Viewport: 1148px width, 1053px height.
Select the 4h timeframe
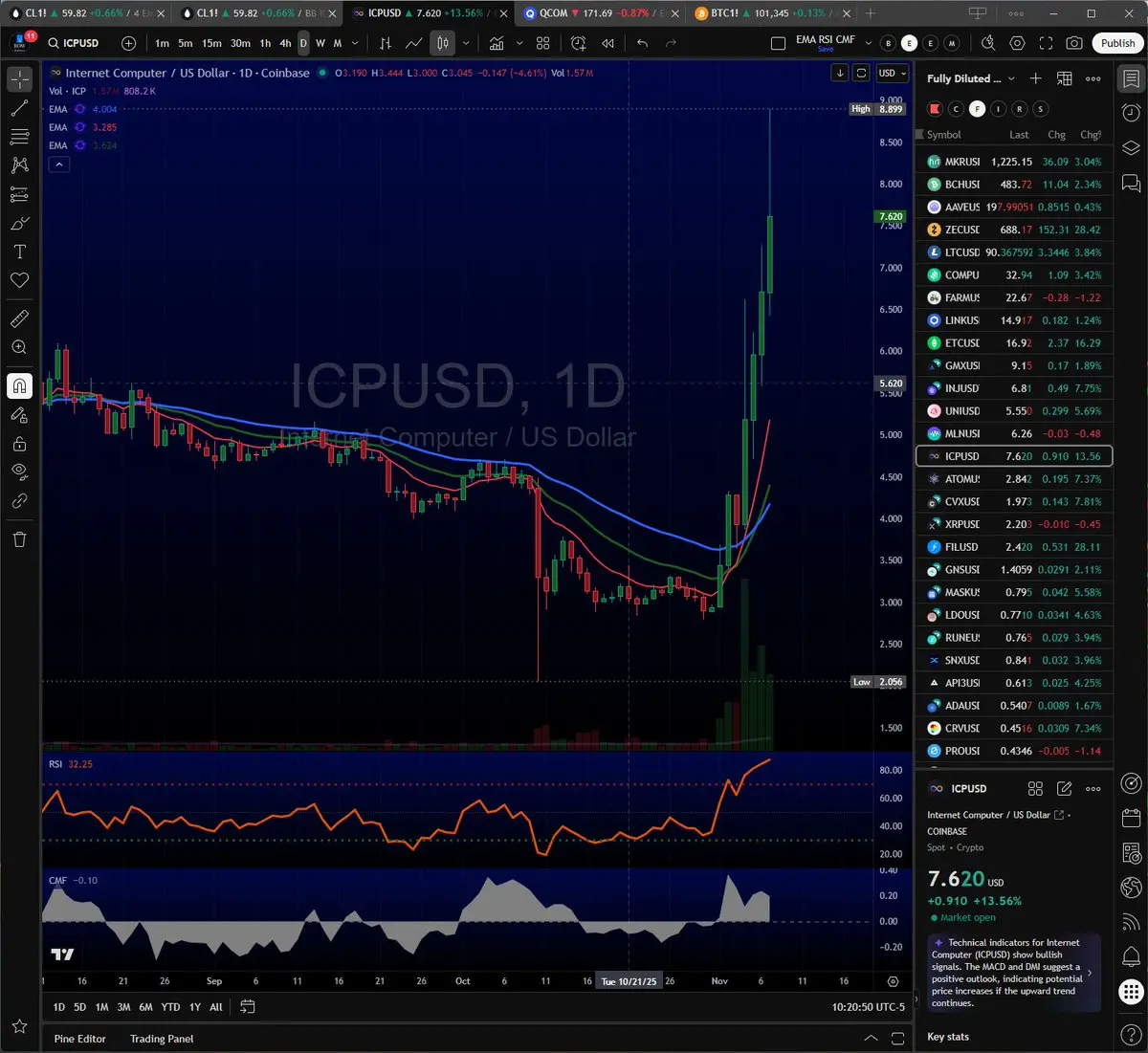285,43
